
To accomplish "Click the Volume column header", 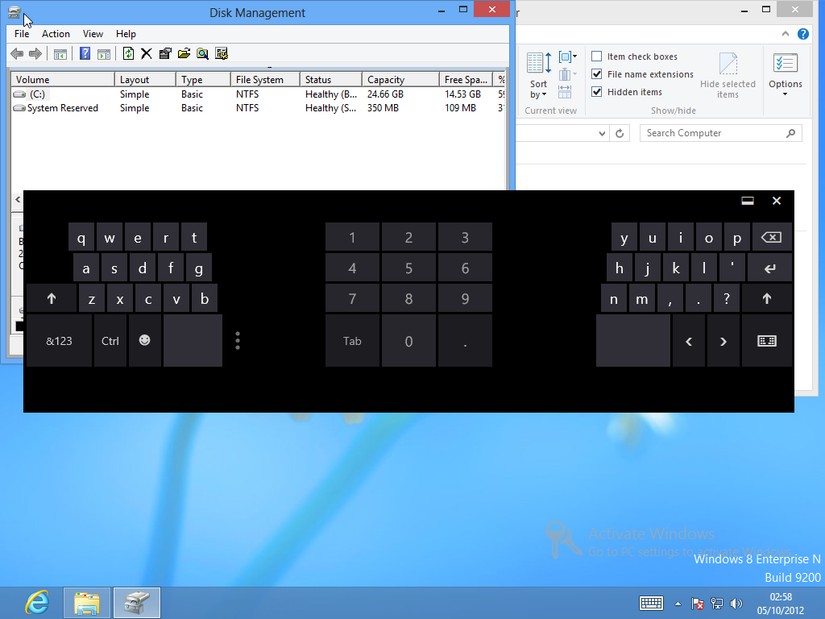I will pyautogui.click(x=62, y=79).
